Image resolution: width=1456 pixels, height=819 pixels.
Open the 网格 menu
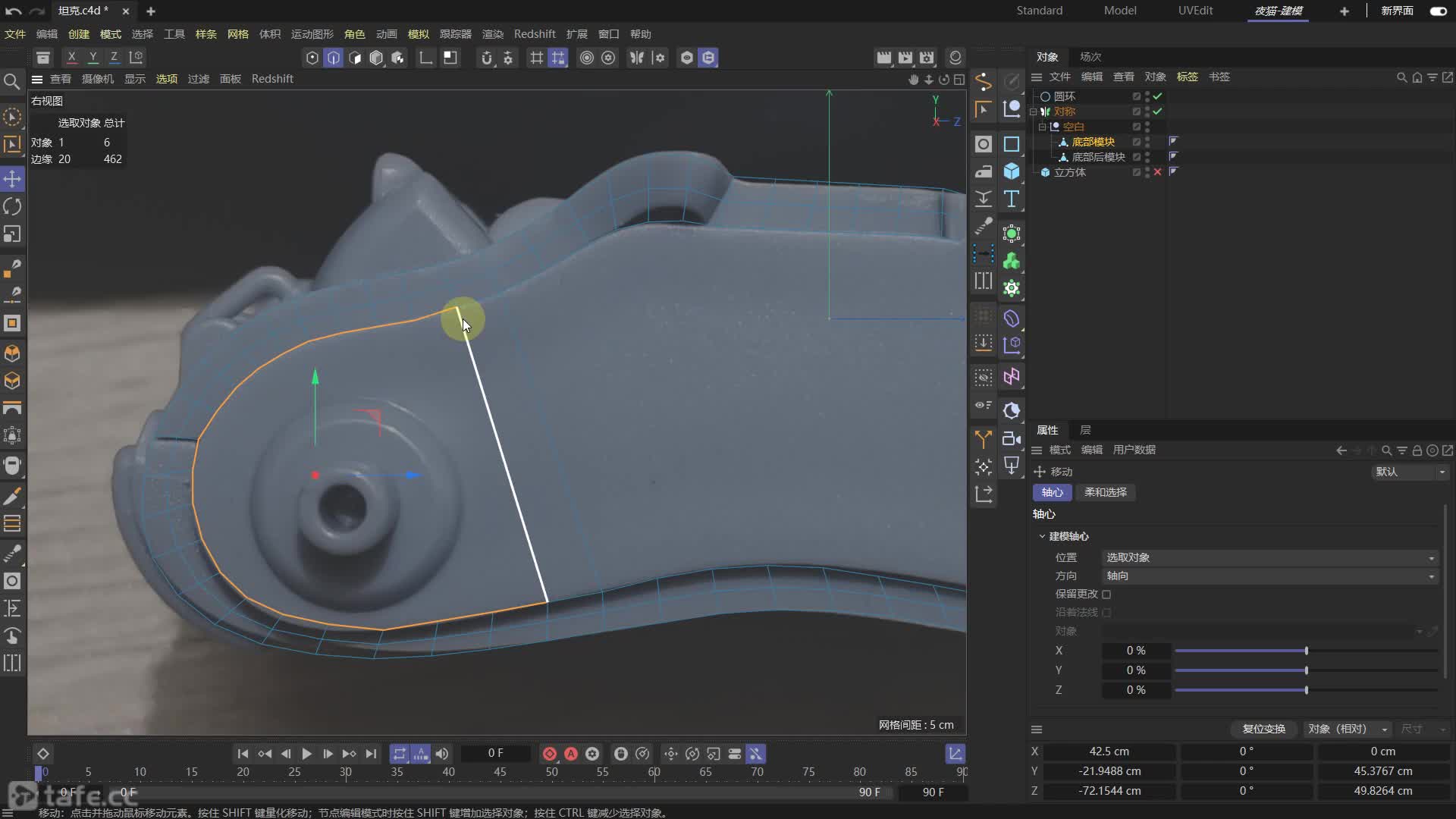click(x=238, y=34)
